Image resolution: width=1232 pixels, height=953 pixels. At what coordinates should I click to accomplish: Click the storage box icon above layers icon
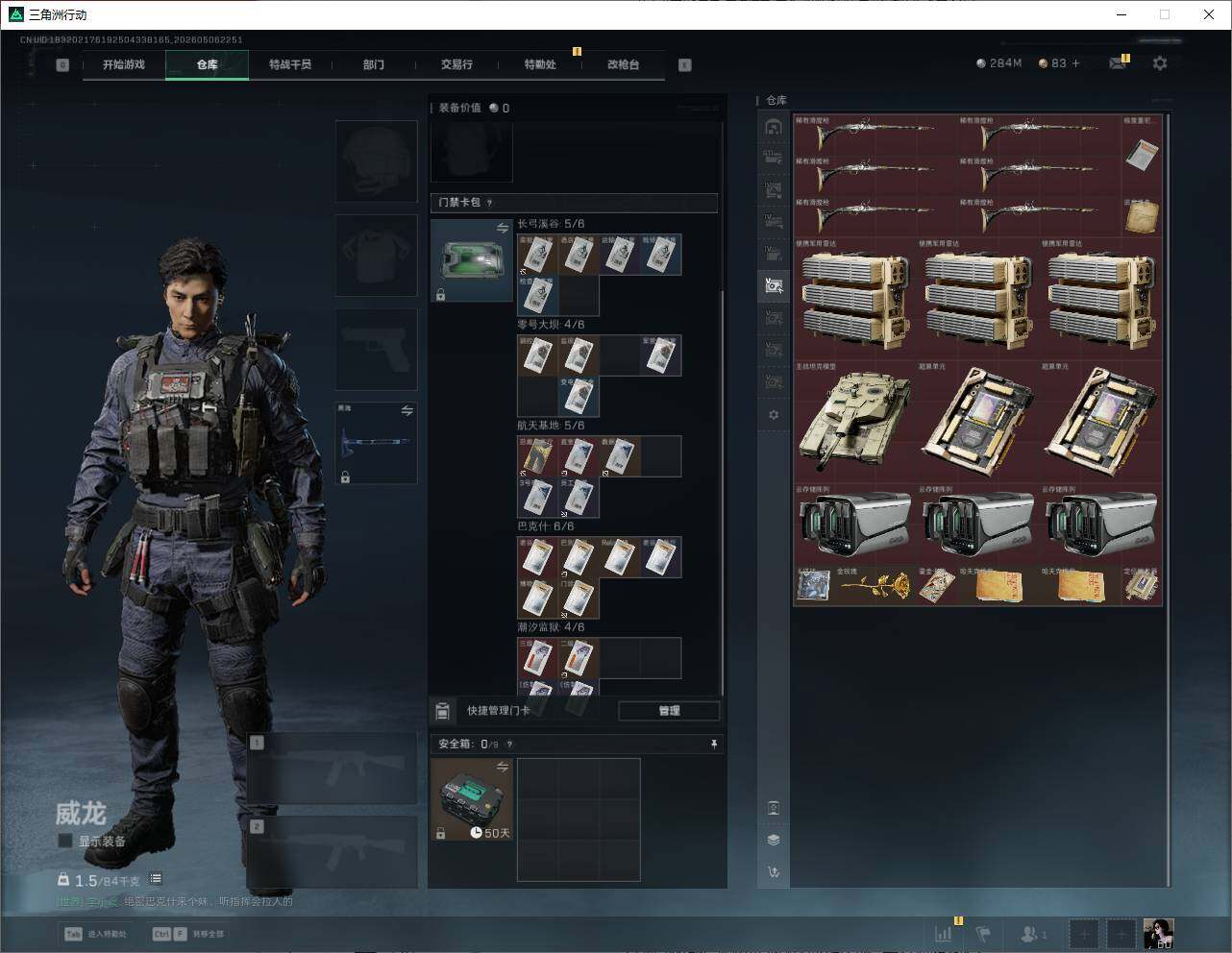(774, 808)
